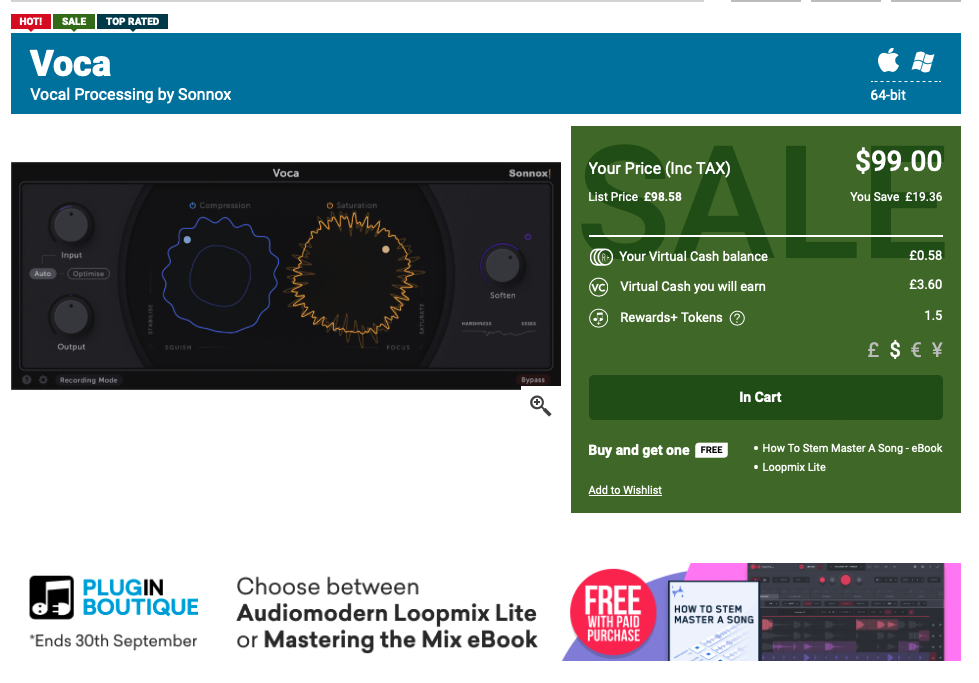
Task: Click the settings gear in Voca image
Action: pos(43,380)
